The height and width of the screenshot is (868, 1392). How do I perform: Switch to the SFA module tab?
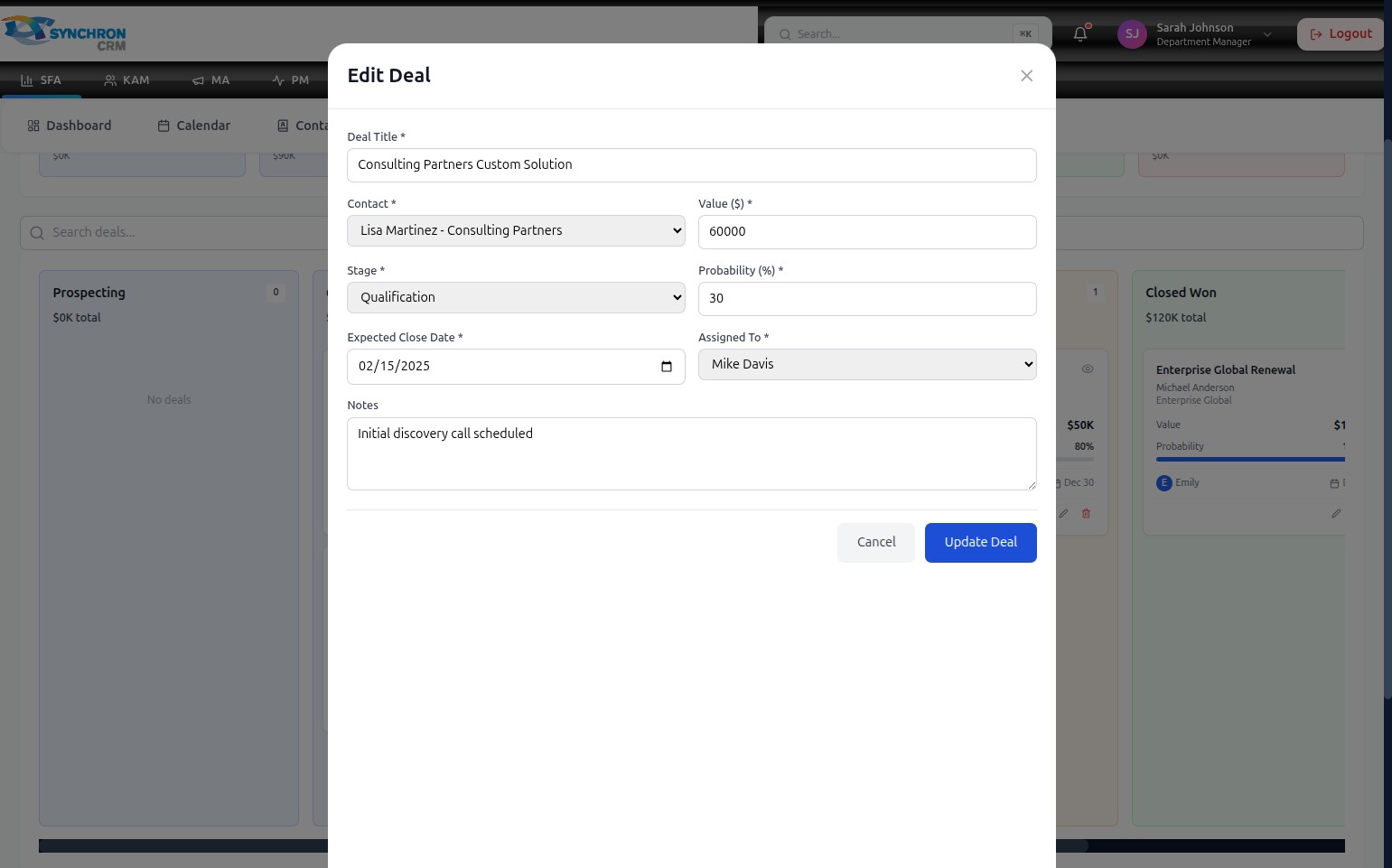tap(41, 80)
